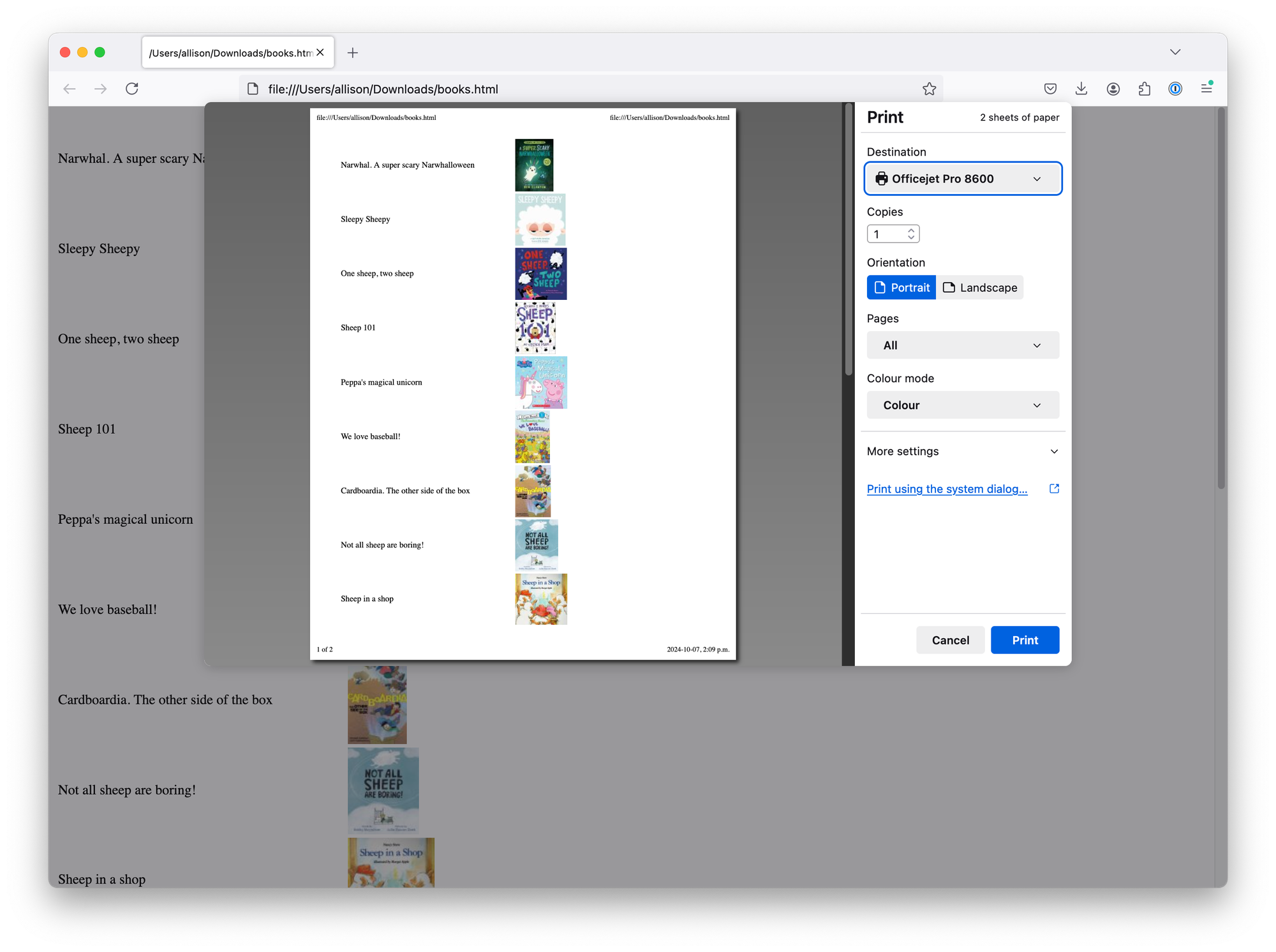Select the books.html browser tab
The image size is (1276, 952).
pos(231,53)
